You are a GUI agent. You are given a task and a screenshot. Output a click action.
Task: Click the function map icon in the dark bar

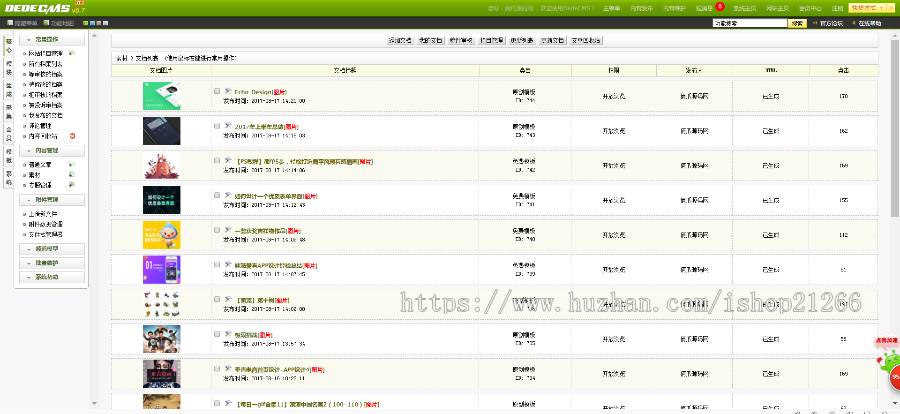click(45, 23)
